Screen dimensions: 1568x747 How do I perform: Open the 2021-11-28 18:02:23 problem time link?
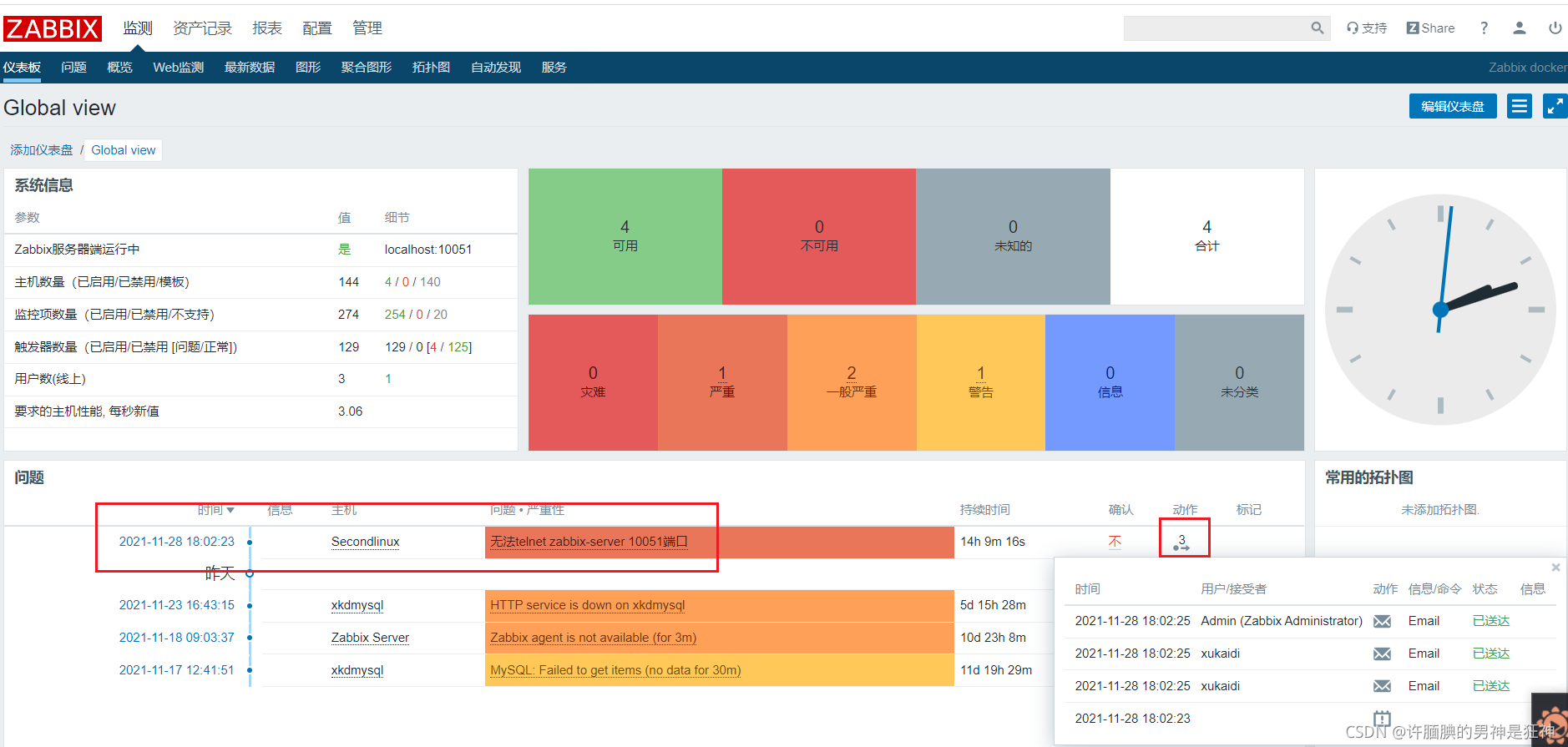177,542
